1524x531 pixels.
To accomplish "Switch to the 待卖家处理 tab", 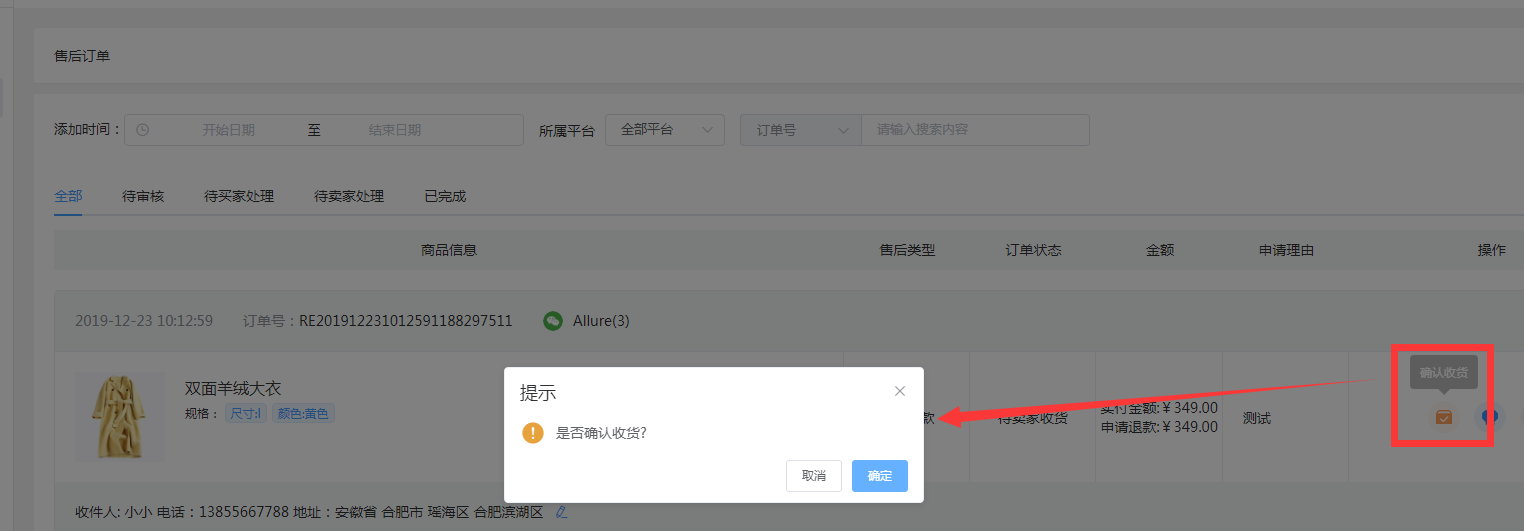I will pyautogui.click(x=349, y=196).
